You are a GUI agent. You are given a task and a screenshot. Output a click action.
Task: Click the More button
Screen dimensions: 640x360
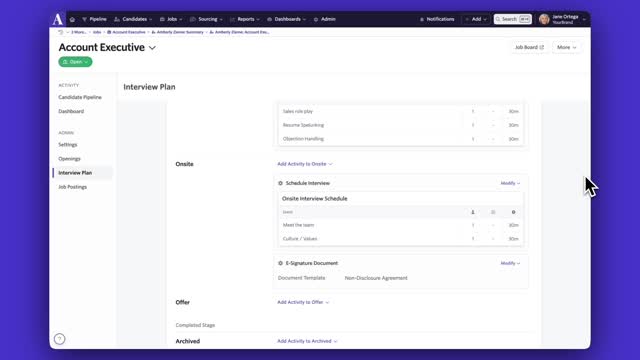567,47
